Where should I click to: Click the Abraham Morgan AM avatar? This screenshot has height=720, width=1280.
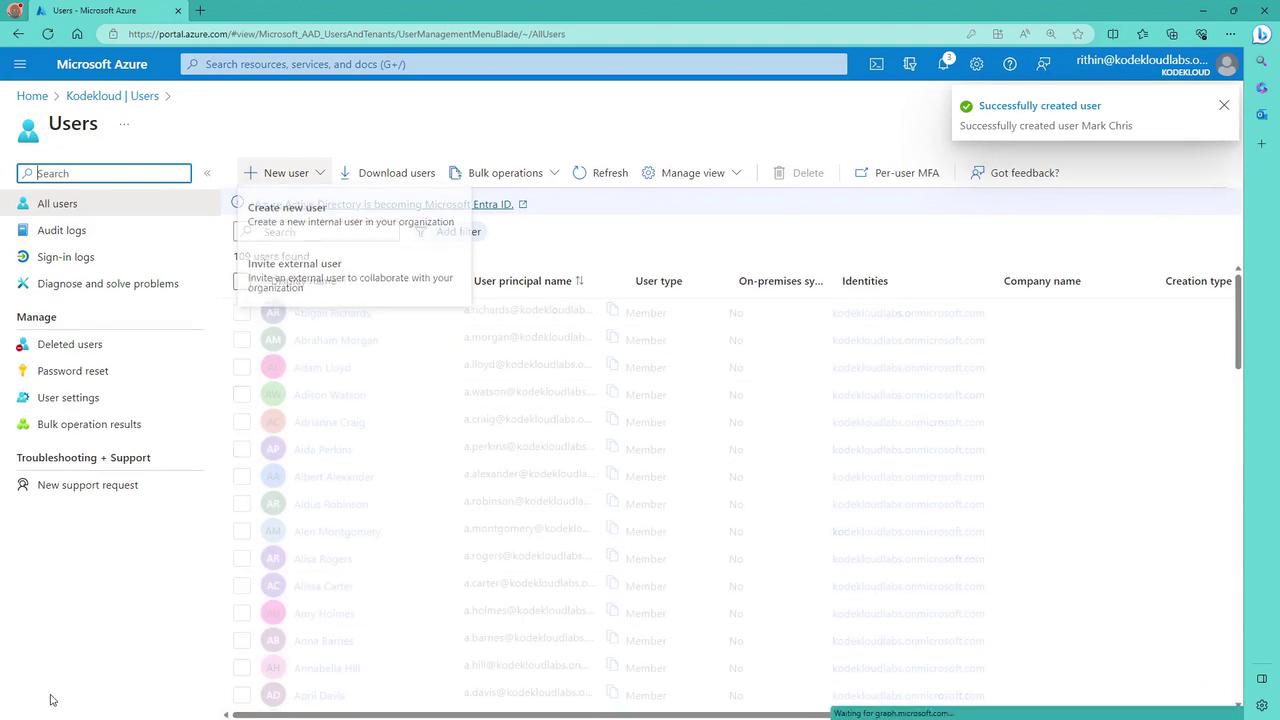273,340
